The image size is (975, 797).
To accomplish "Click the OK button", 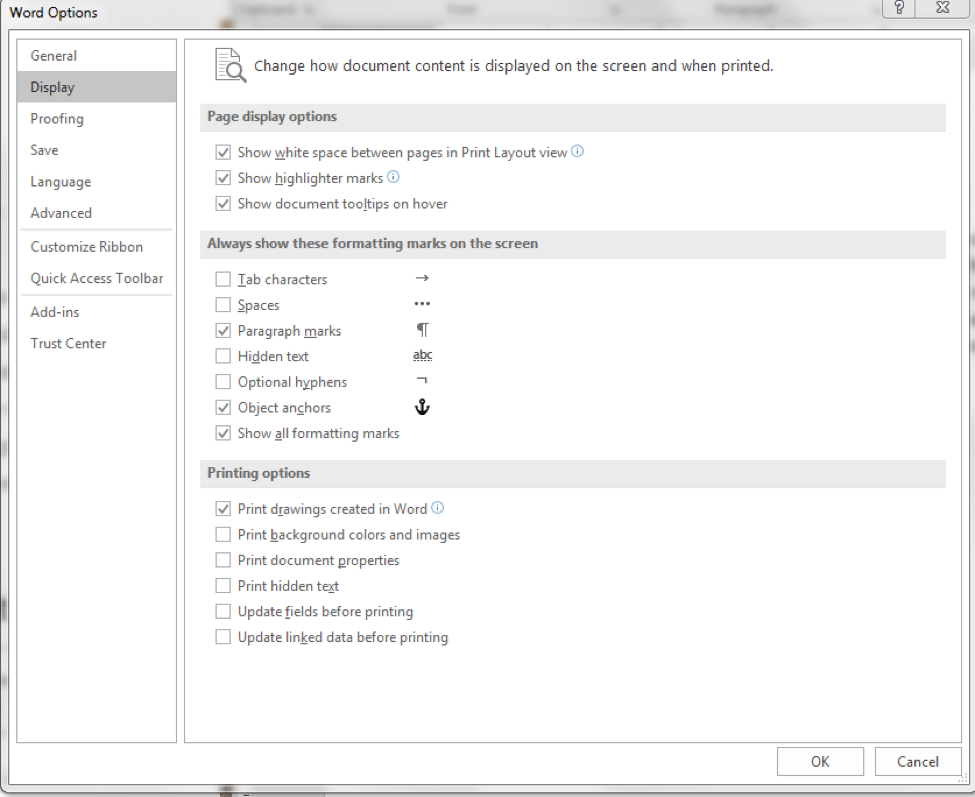I will [x=820, y=761].
